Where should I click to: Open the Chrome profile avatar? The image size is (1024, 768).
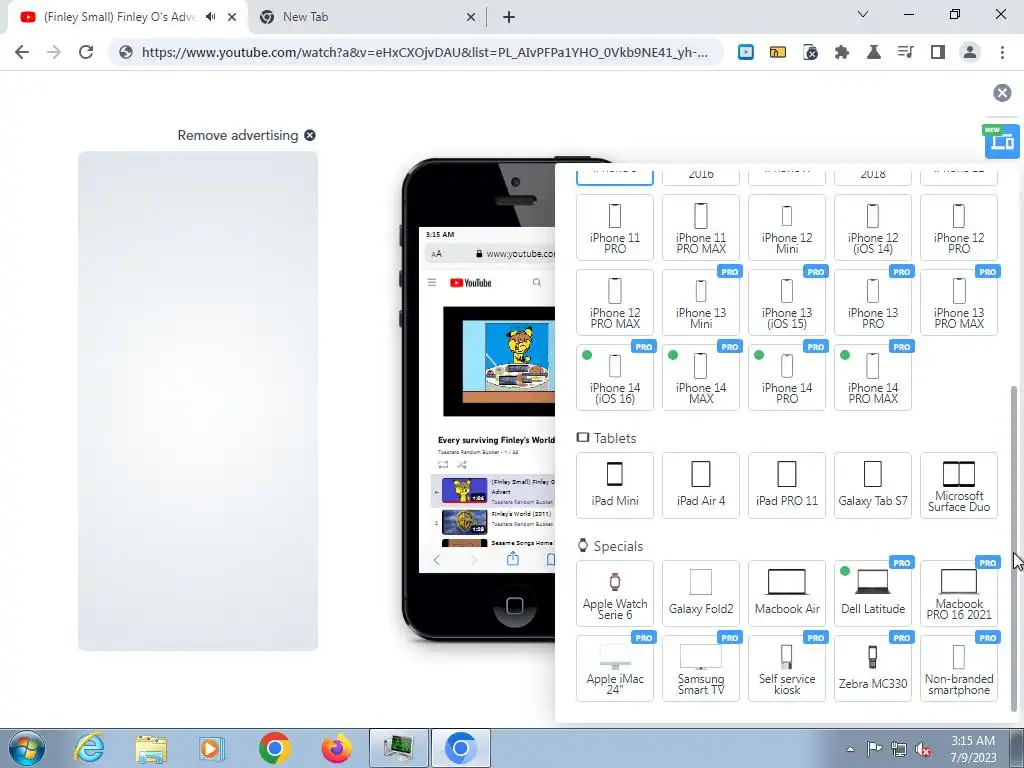[970, 52]
